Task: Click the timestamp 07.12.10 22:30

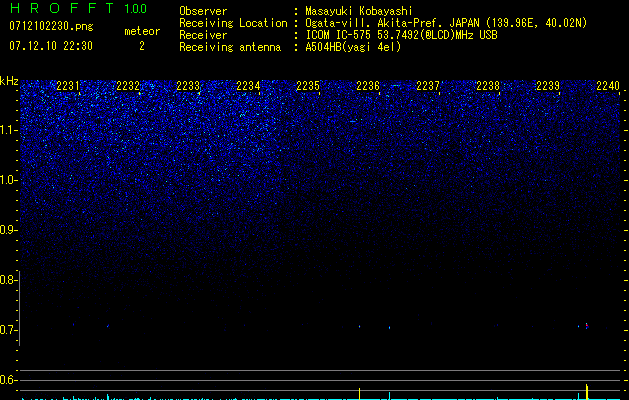Action: click(x=51, y=46)
